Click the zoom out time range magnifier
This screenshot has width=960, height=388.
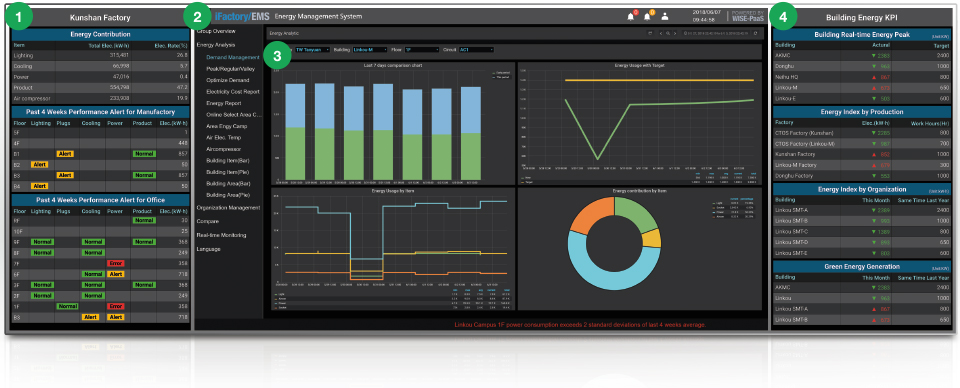668,33
